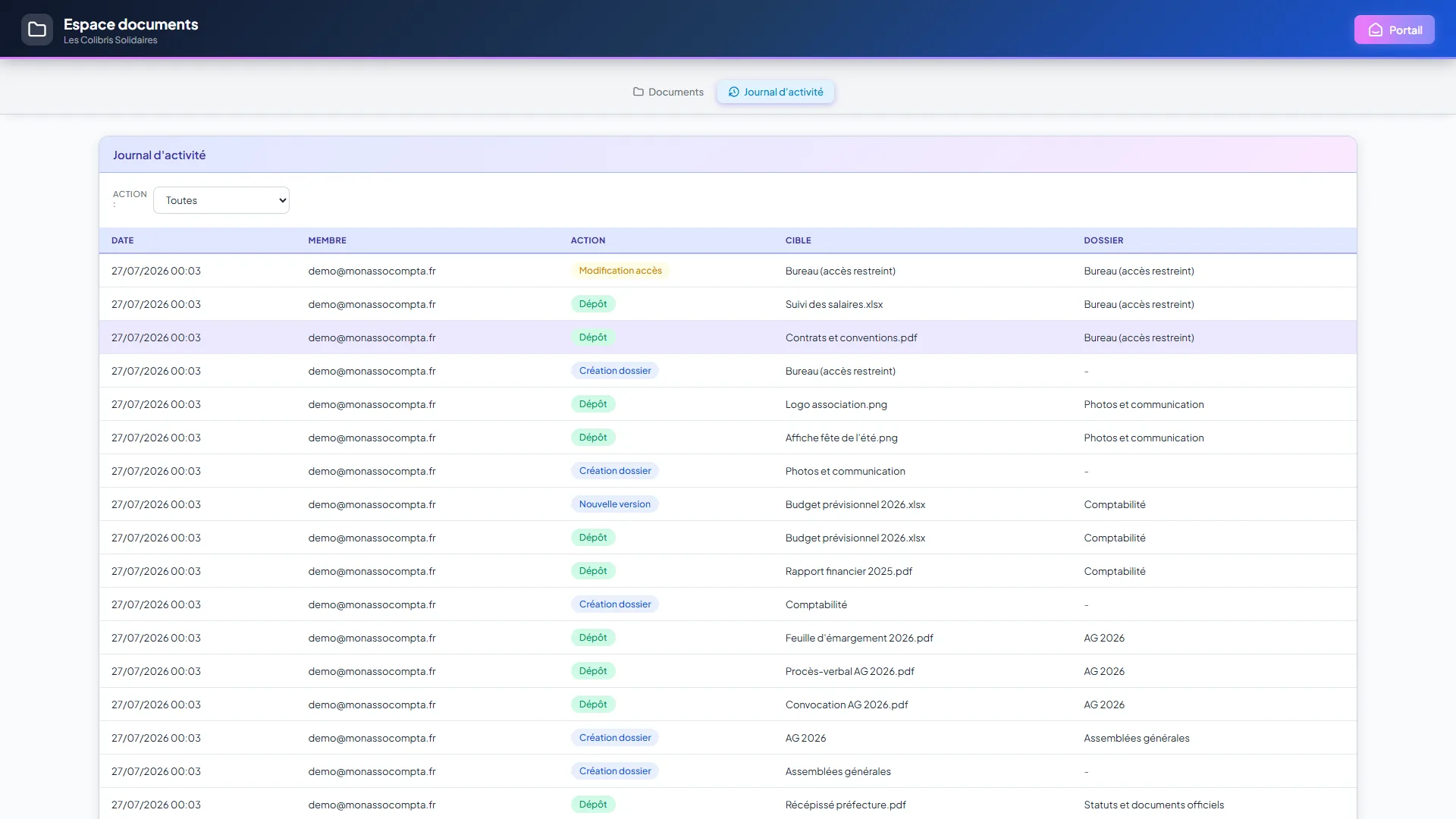Switch to the Documents tab
This screenshot has height=819, width=1456.
[x=668, y=92]
